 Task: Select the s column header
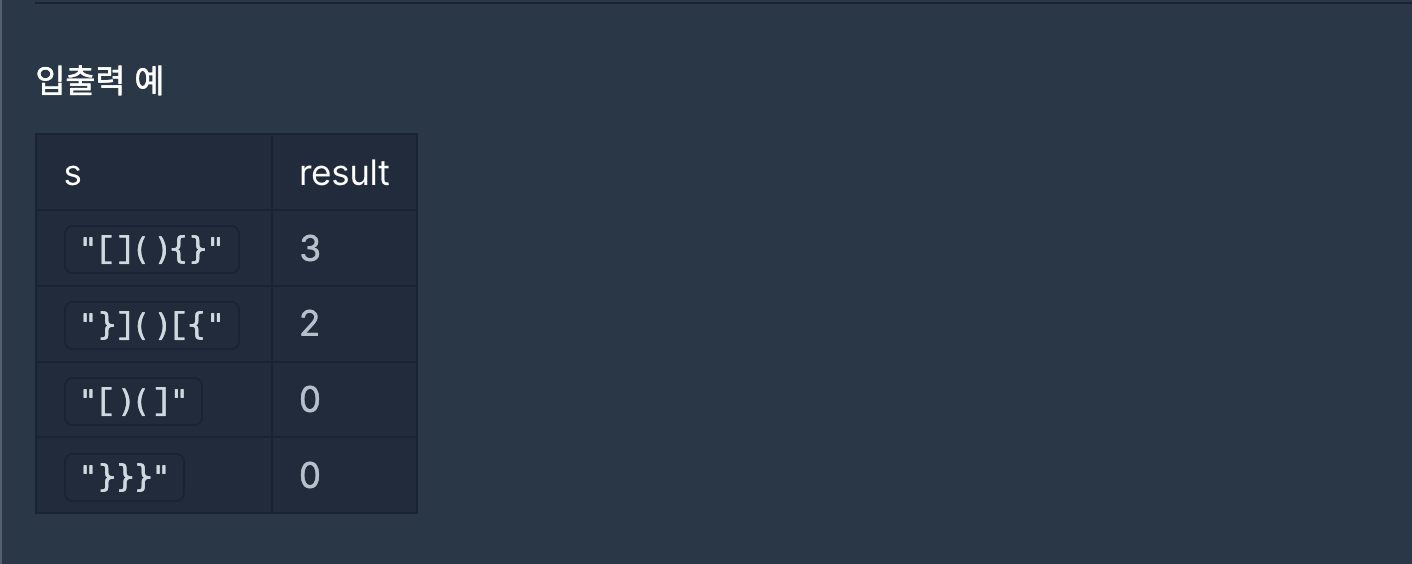pos(72,173)
